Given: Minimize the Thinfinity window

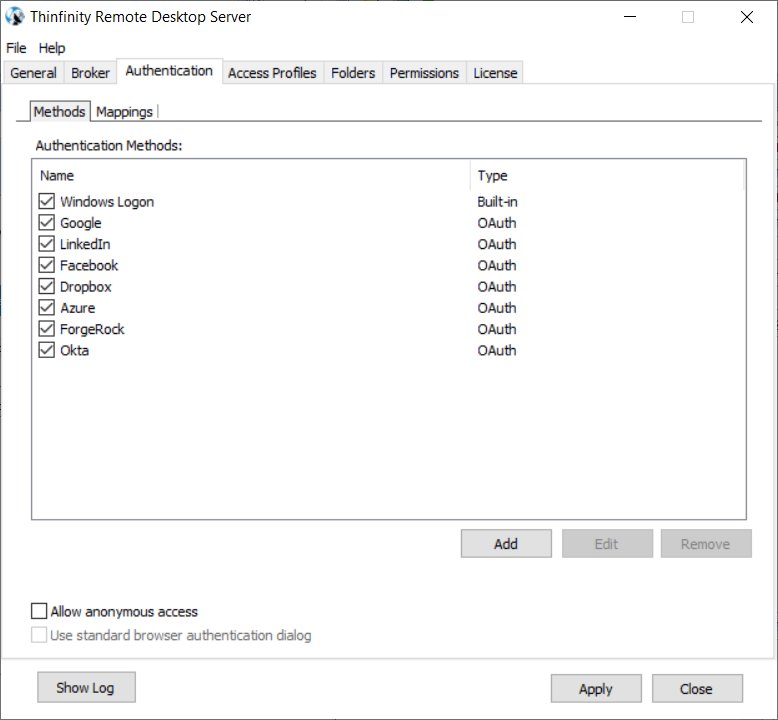Looking at the screenshot, I should [x=630, y=17].
